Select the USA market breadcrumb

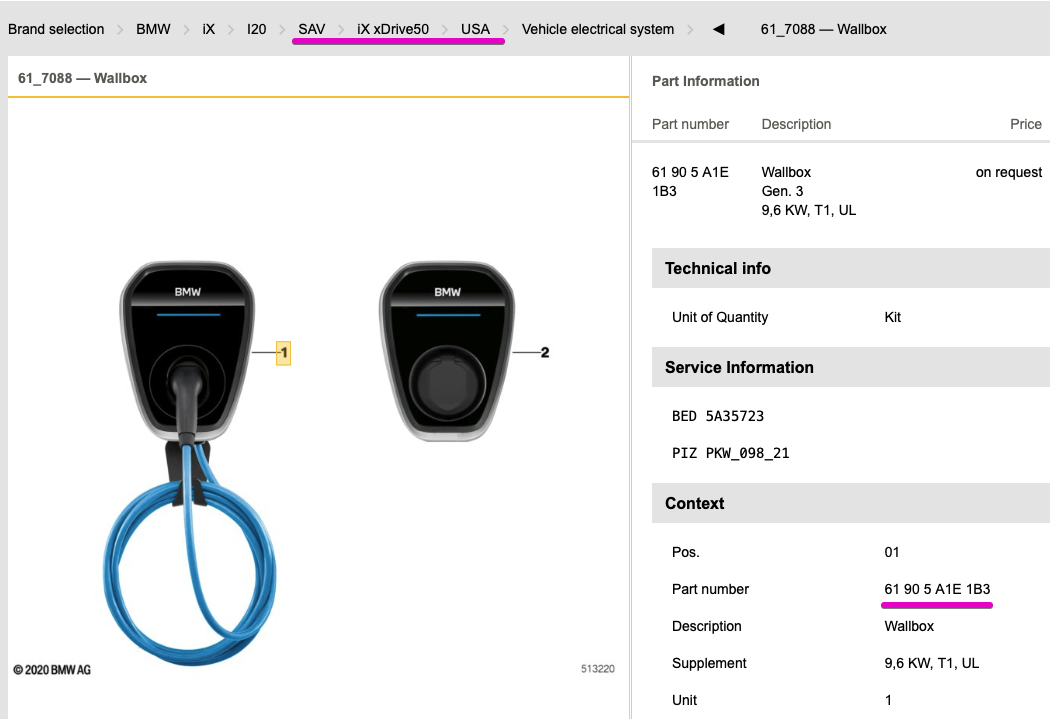[475, 29]
